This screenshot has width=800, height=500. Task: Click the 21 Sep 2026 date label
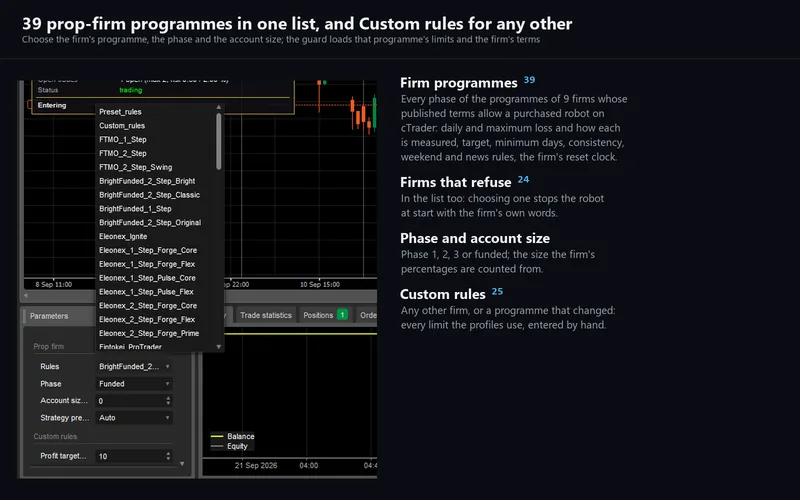pos(256,465)
